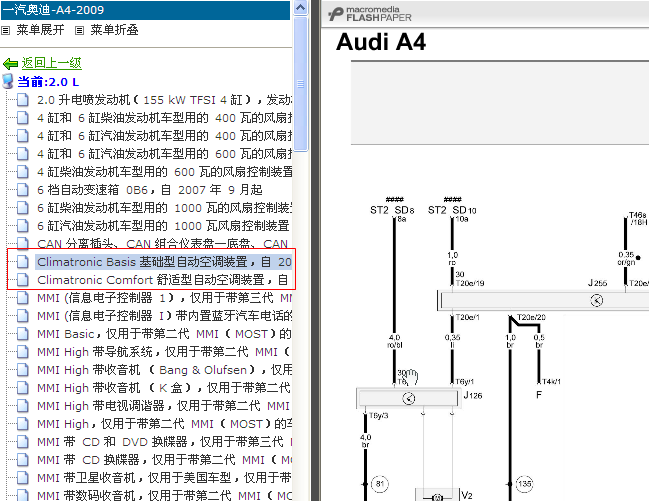Click the Audi A4 document title

click(x=381, y=42)
